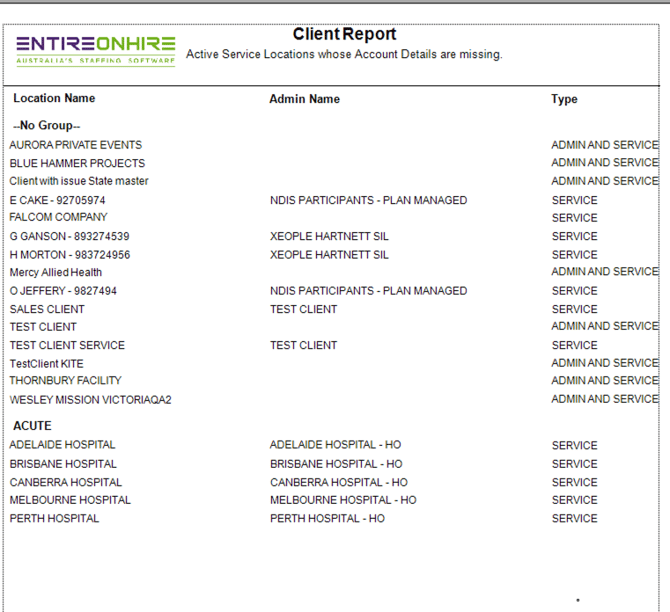670x612 pixels.
Task: Click G GANSON - 893274539 entry
Action: coord(69,236)
